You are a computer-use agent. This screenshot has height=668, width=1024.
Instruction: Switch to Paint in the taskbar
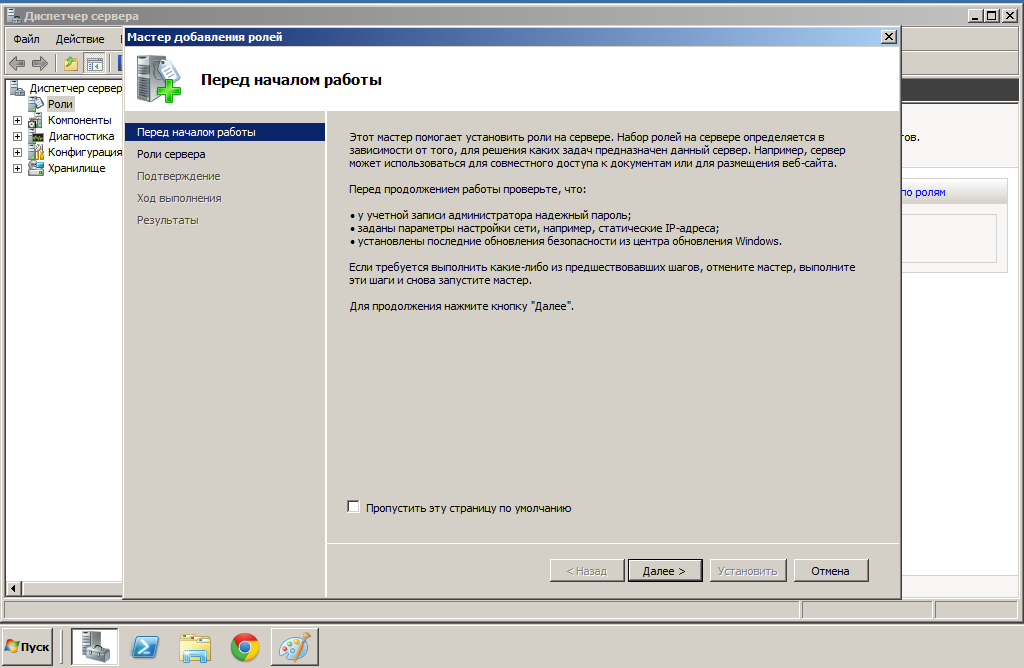pos(294,647)
